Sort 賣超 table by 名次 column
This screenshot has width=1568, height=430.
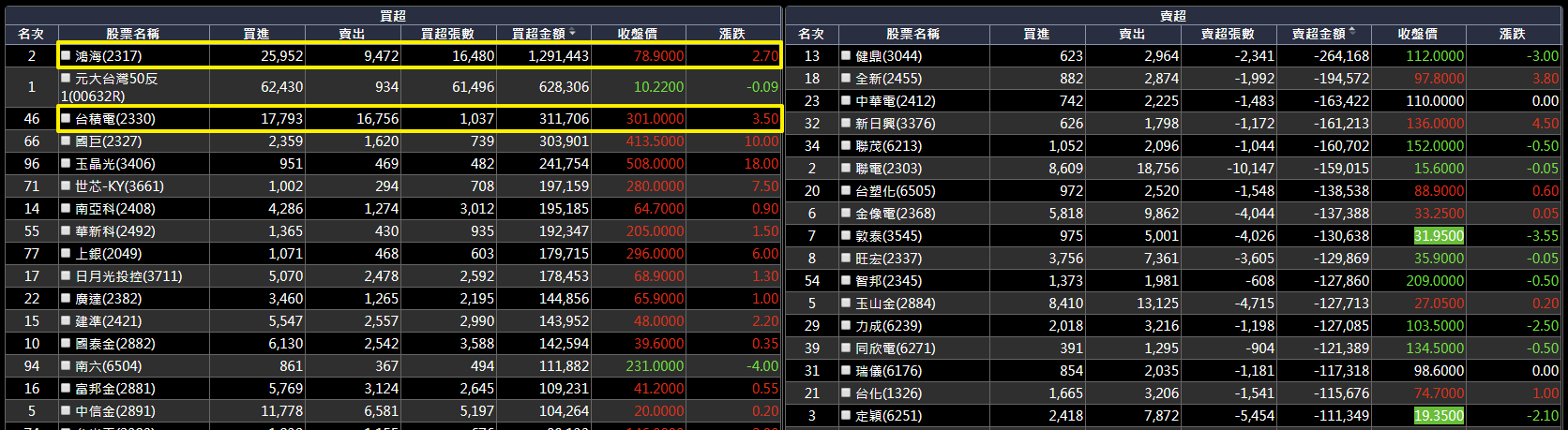(811, 34)
